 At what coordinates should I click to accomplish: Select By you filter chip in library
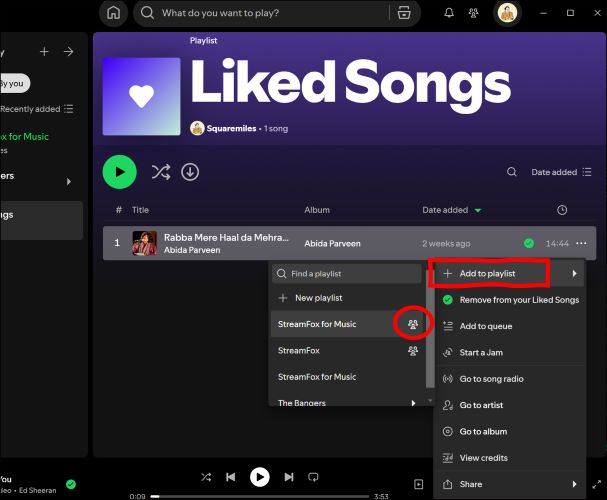click(15, 83)
